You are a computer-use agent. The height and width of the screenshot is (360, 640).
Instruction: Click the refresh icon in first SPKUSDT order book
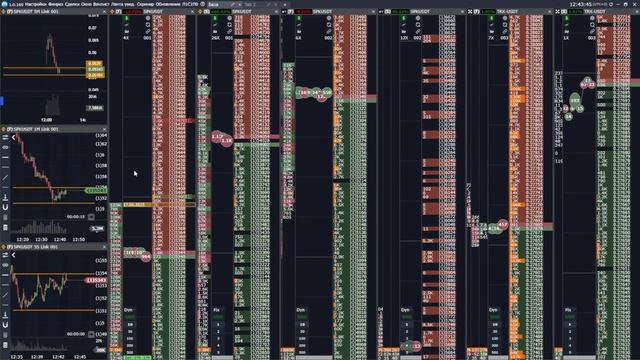(x=148, y=25)
